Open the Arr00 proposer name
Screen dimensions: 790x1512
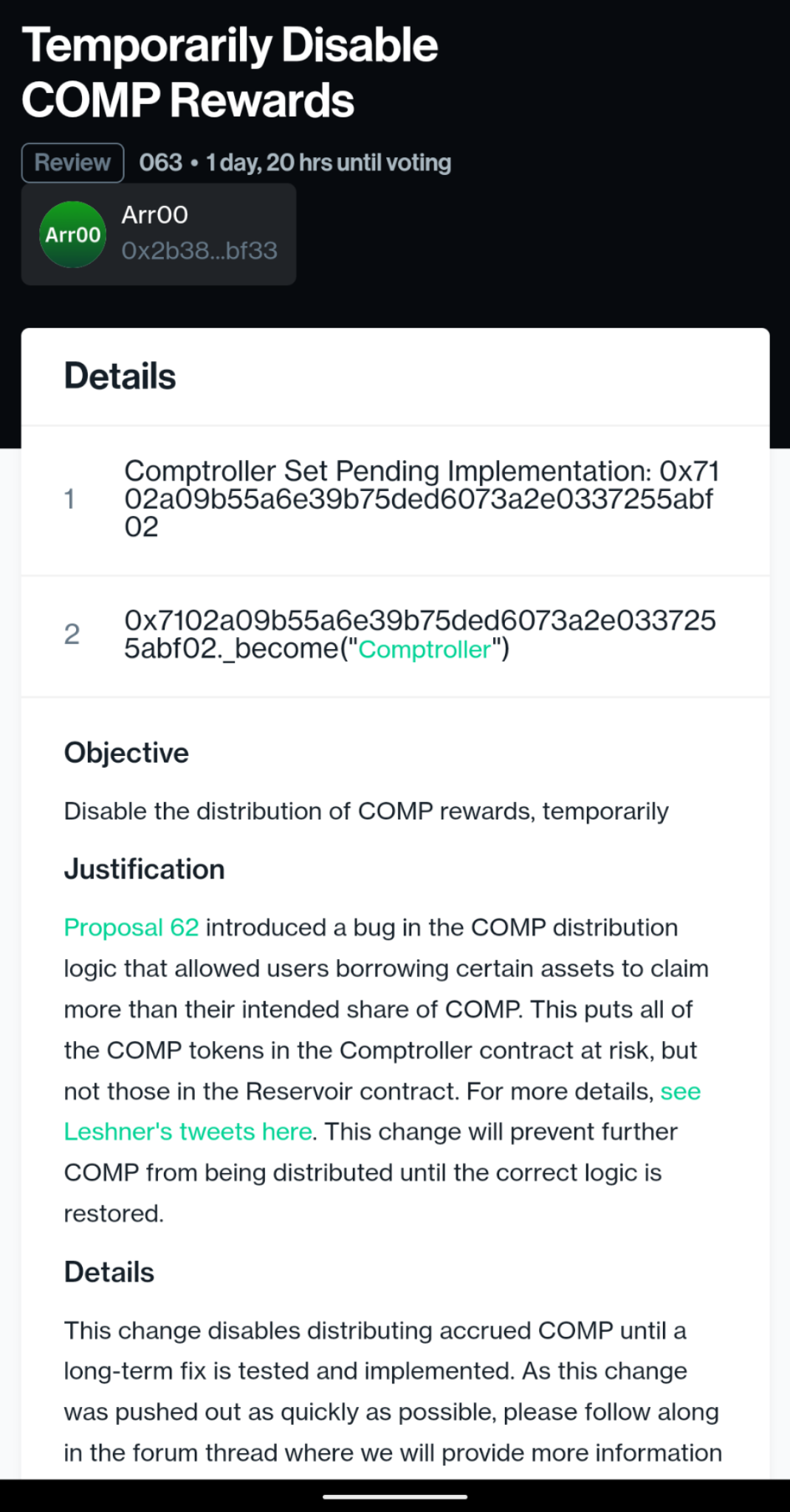tap(154, 215)
